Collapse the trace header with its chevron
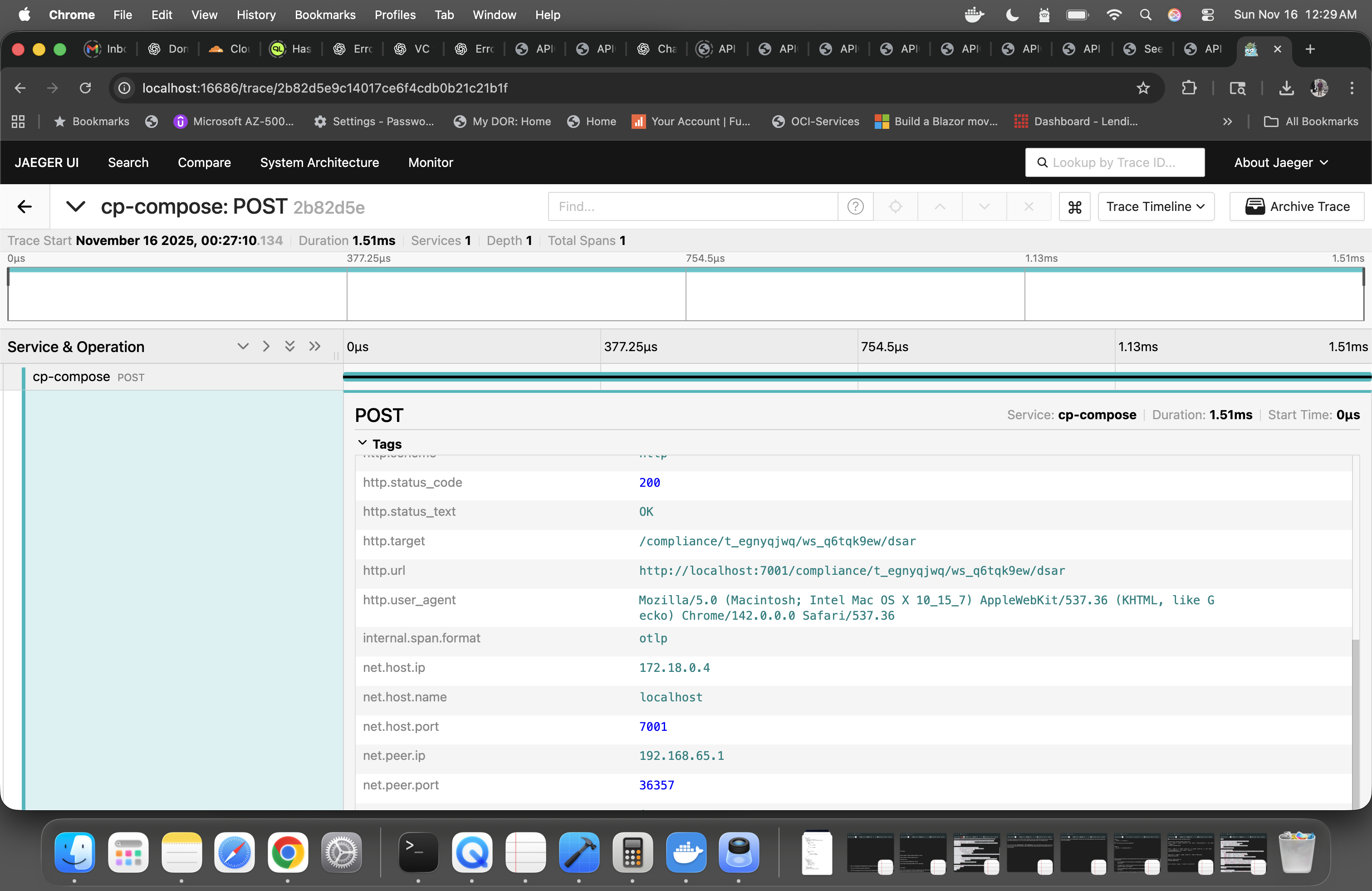The width and height of the screenshot is (1372, 891). tap(74, 206)
